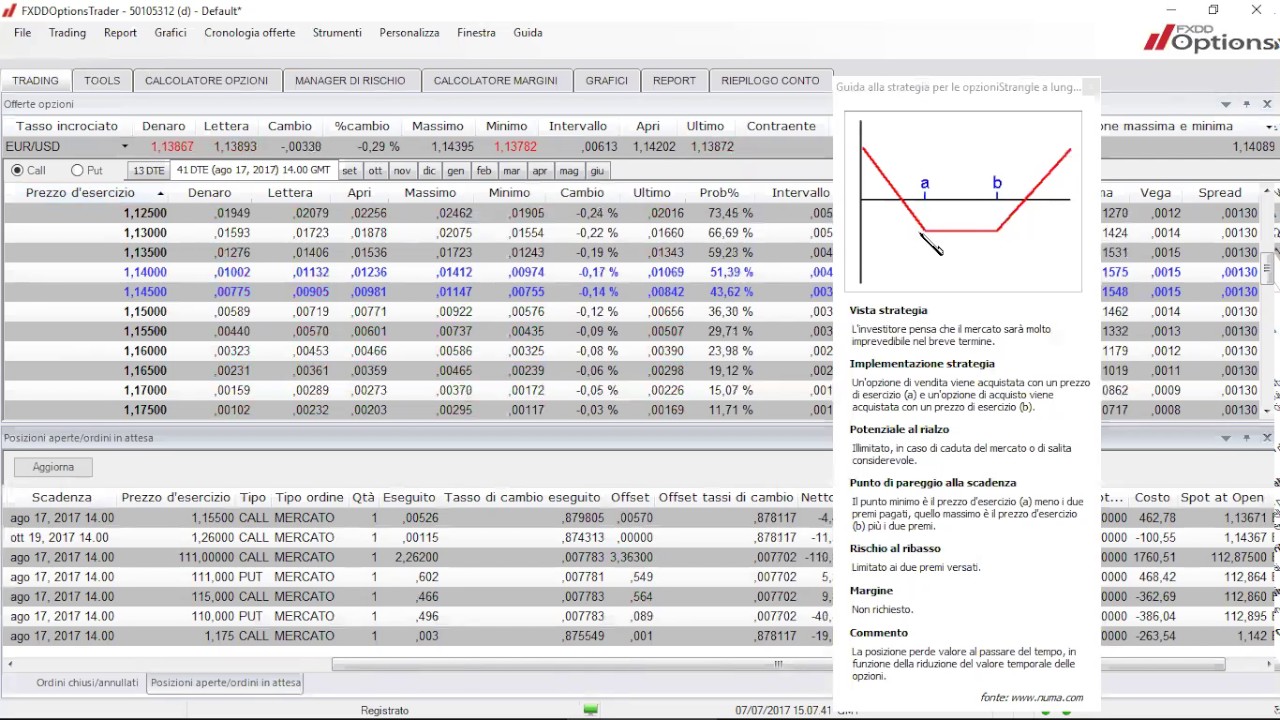Click the options table scroll-up arrow
The width and height of the screenshot is (1280, 720).
pos(1267,192)
